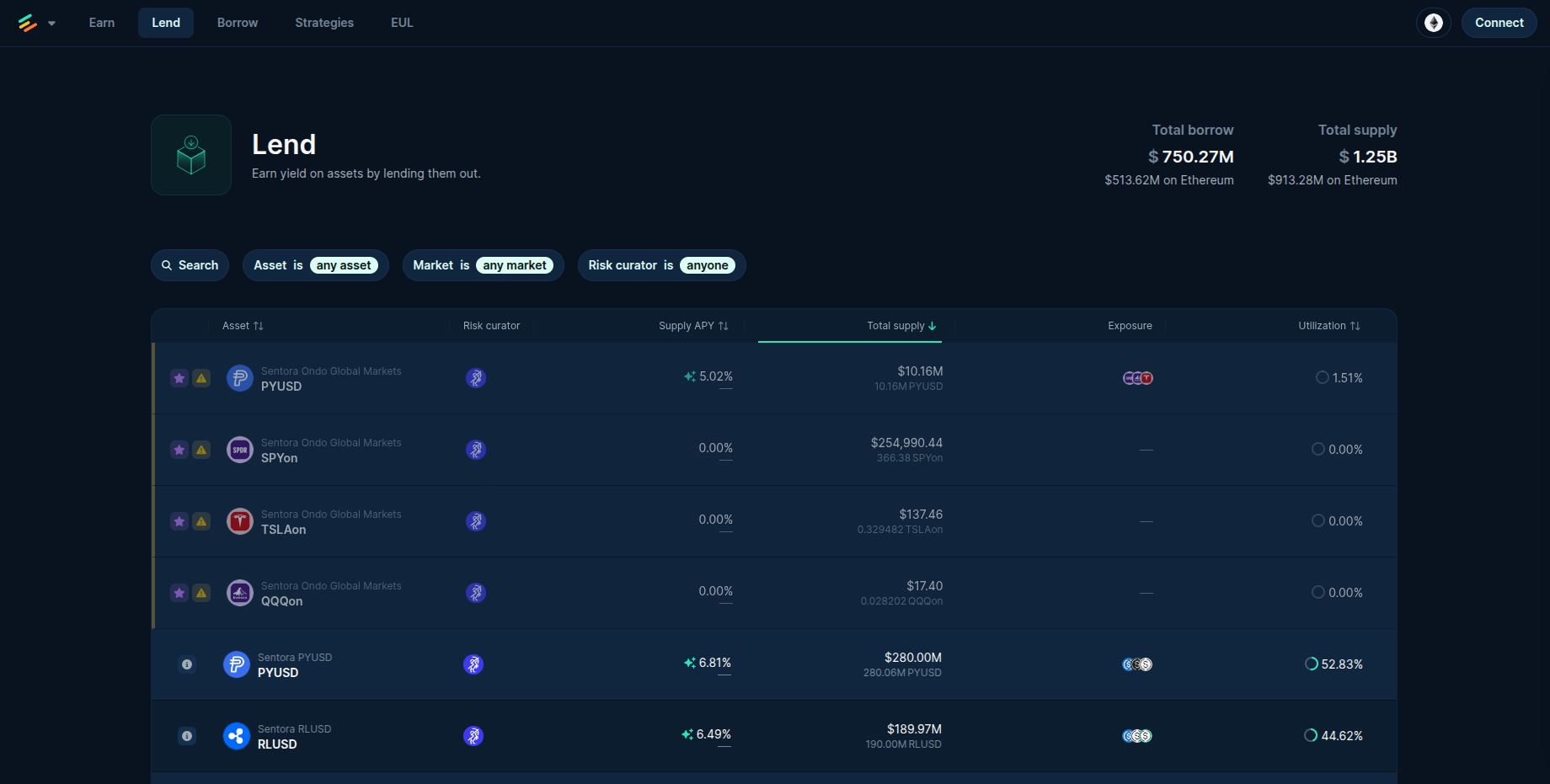The image size is (1550, 784).
Task: Click the risk curator icon in the QQQon row
Action: tap(476, 593)
